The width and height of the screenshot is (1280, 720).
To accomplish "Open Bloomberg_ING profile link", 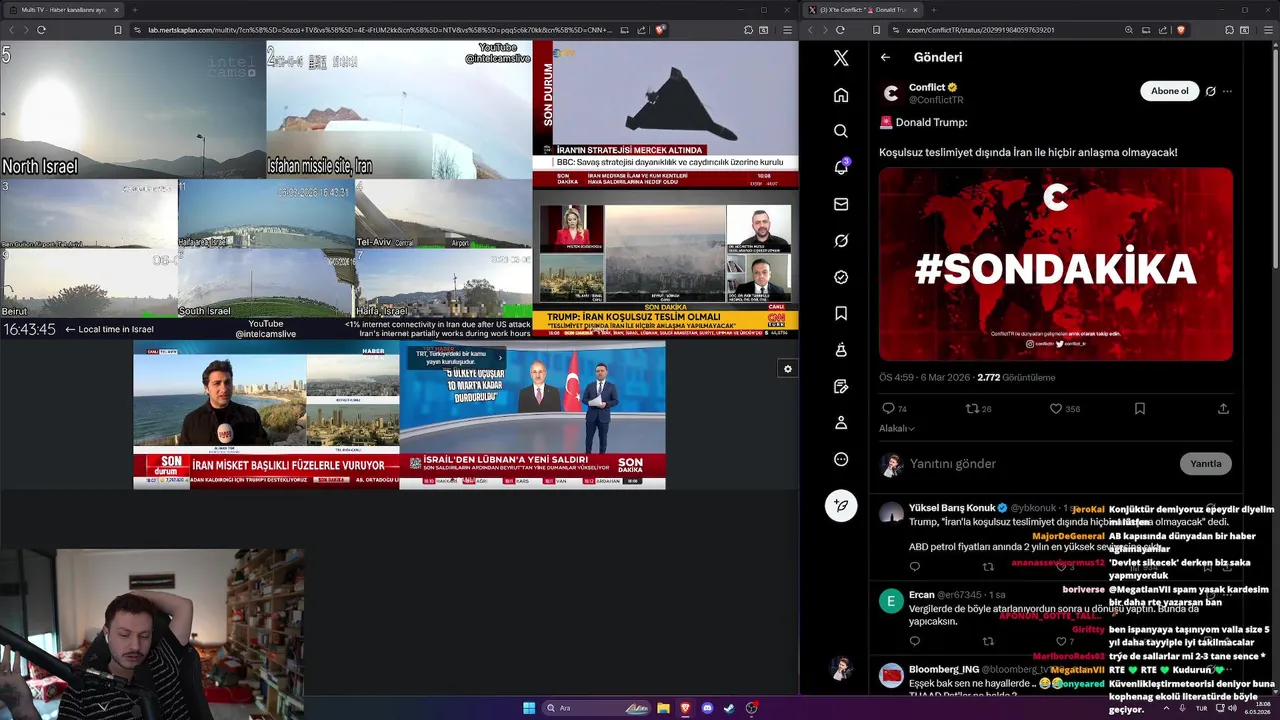I will pos(944,669).
